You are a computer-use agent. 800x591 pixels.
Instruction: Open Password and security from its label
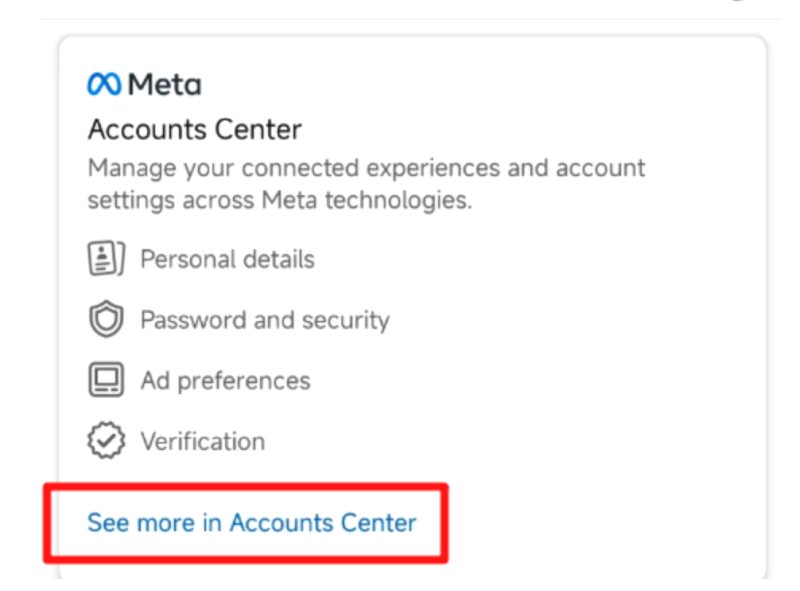click(x=264, y=320)
